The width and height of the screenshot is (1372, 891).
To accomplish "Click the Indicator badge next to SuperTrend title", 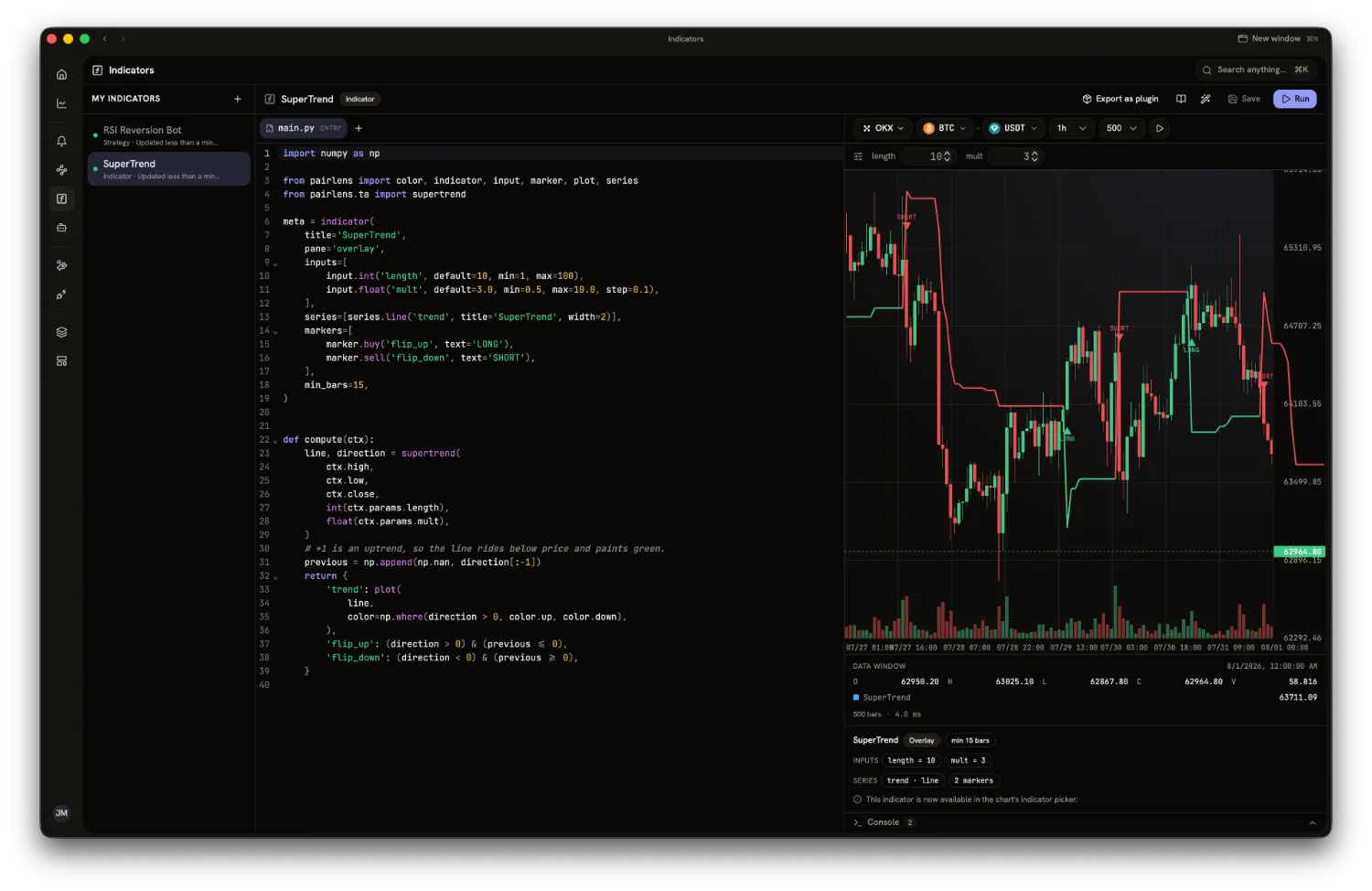I will (360, 99).
